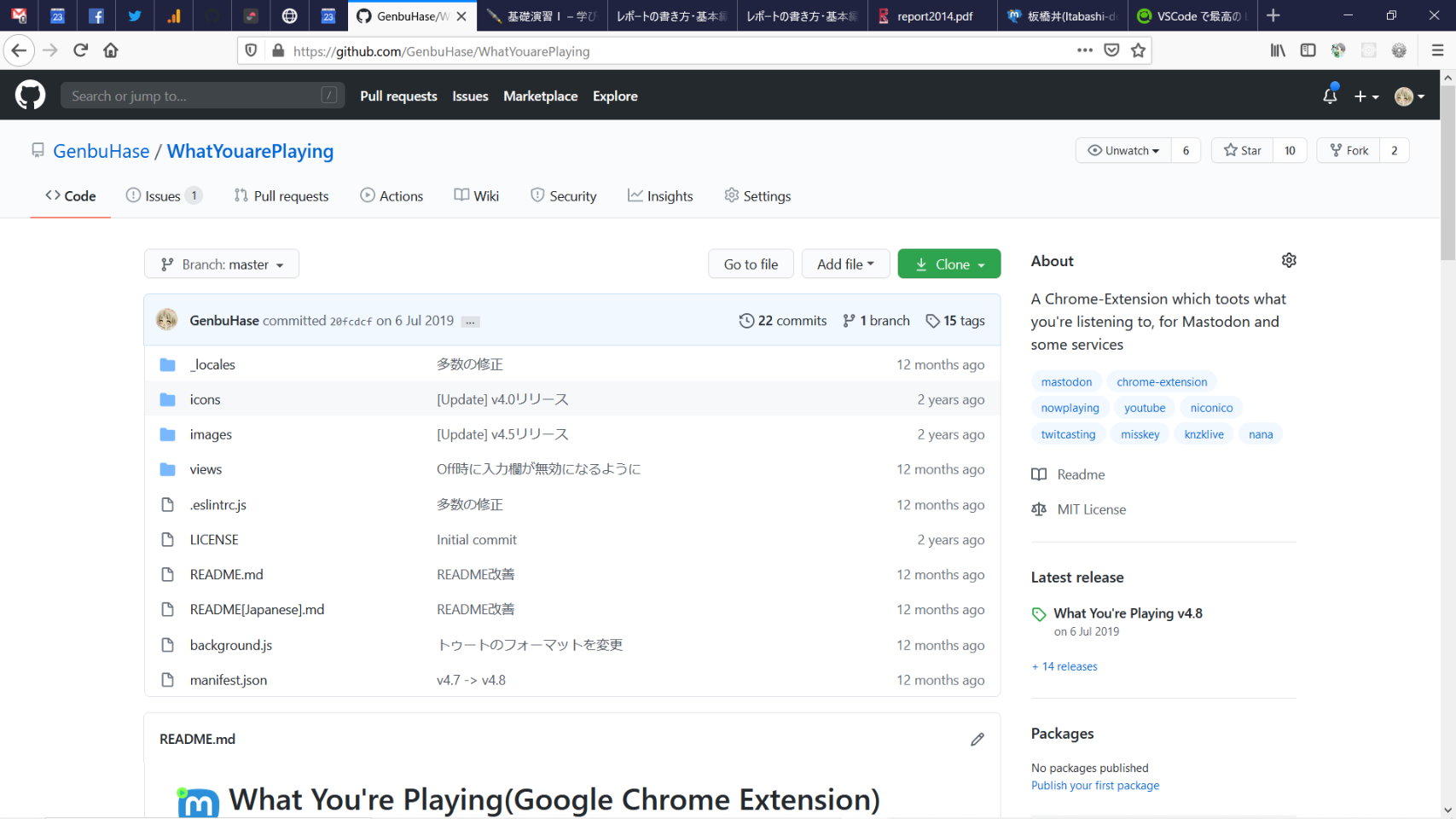Edit README with the pencil icon
The image size is (1456, 819).
click(x=977, y=740)
